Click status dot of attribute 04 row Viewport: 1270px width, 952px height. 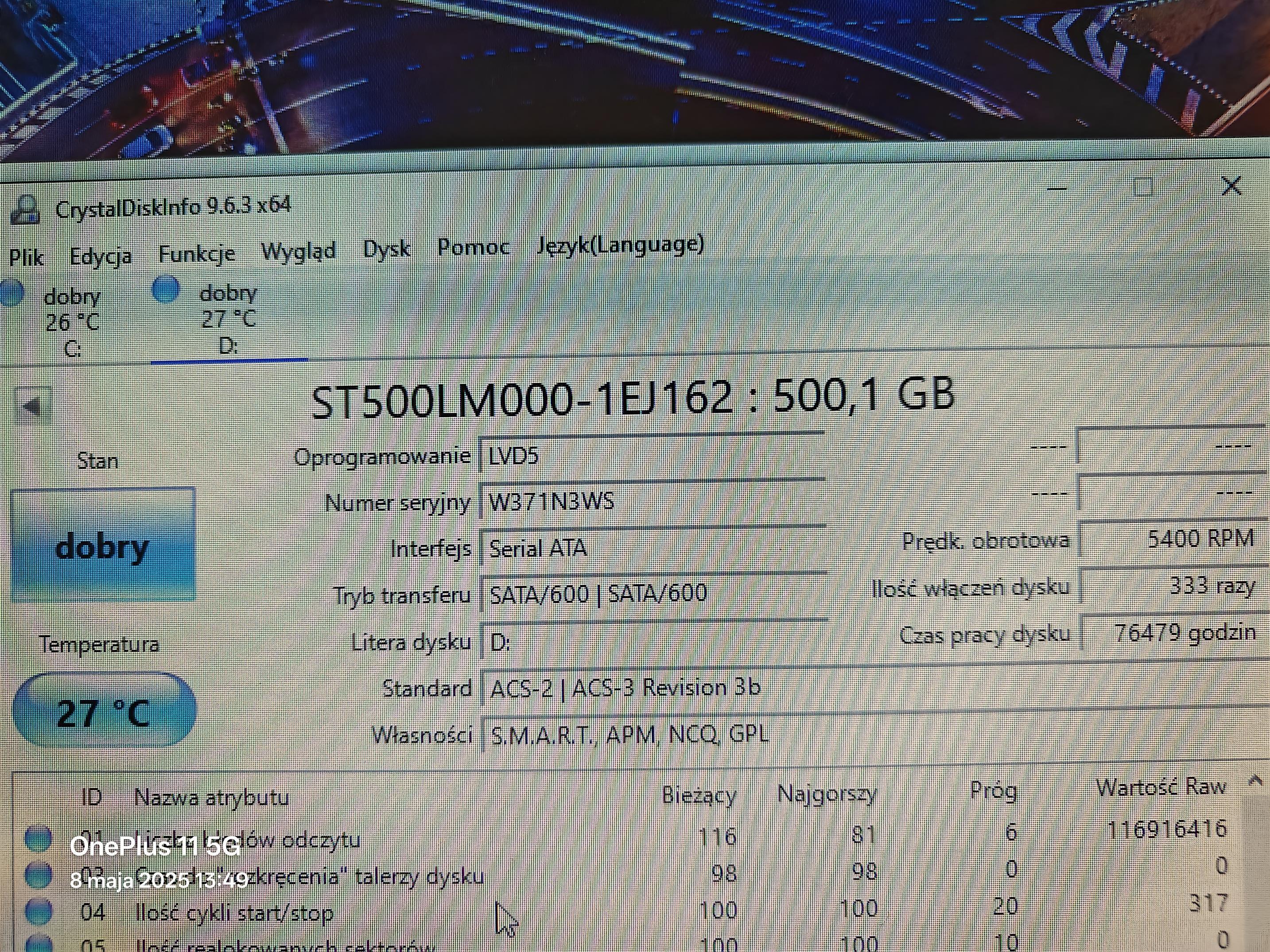point(39,911)
